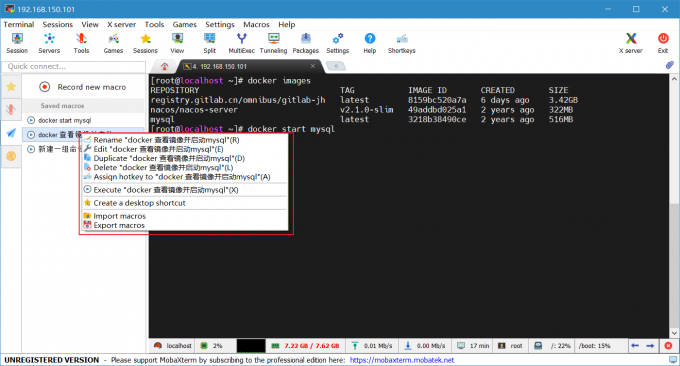Viewport: 680px width, 366px height.
Task: Open the View menu
Action: 90,24
